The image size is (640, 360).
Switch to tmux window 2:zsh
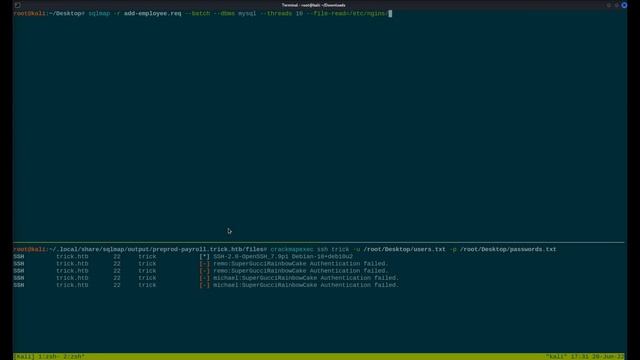pos(73,357)
